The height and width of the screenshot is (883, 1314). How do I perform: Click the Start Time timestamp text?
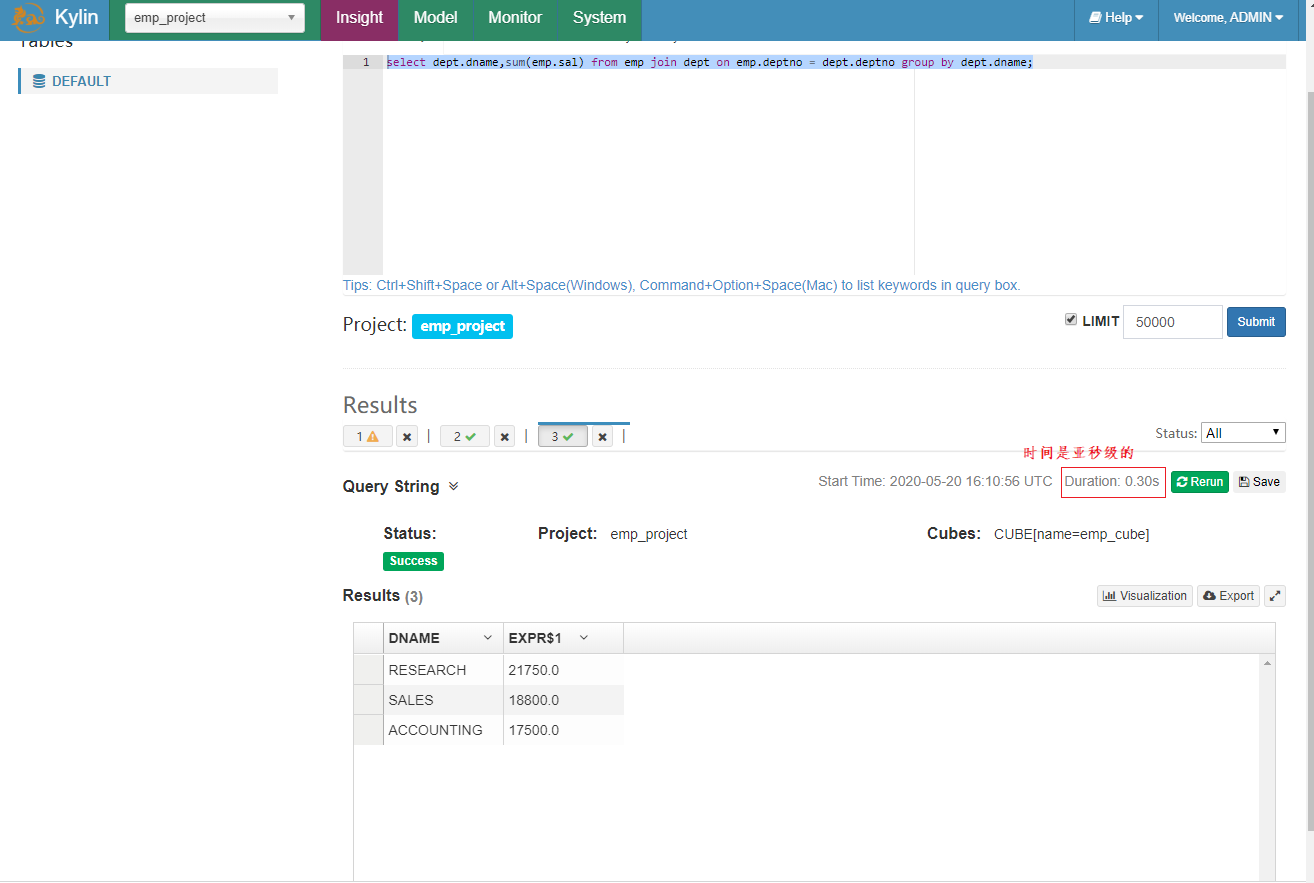935,481
